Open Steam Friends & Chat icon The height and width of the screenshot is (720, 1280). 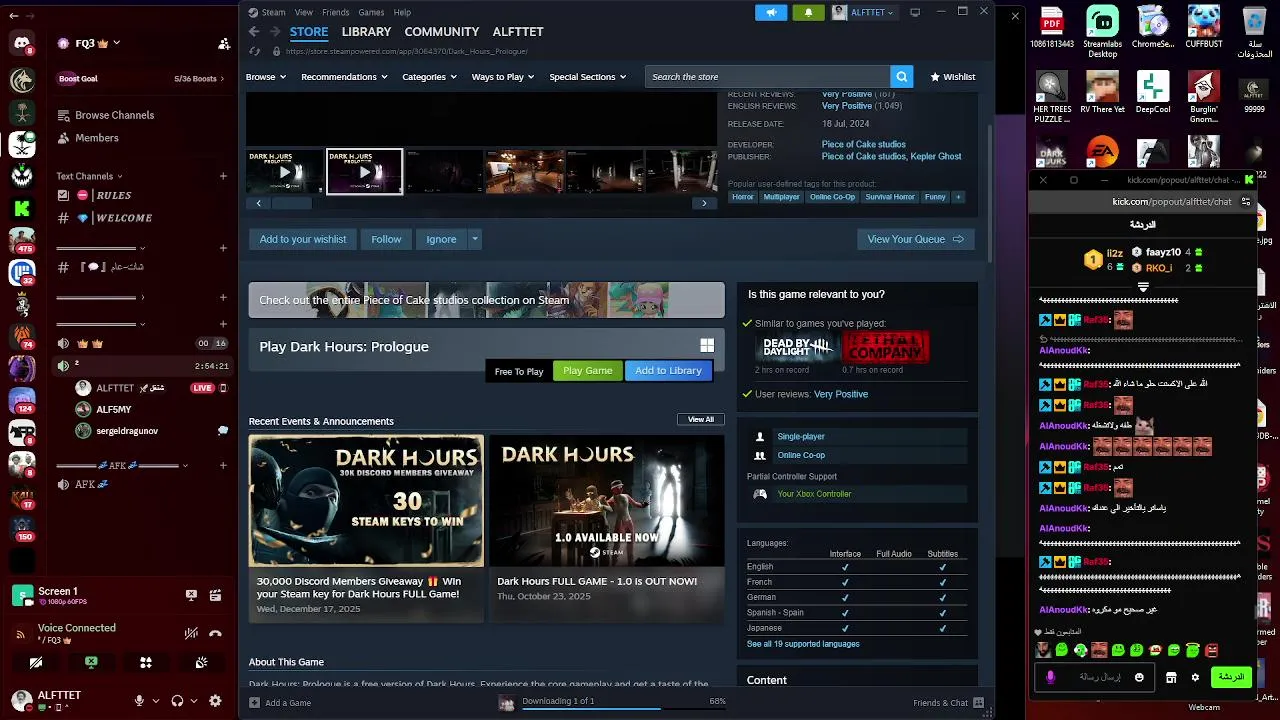pyautogui.click(x=978, y=702)
